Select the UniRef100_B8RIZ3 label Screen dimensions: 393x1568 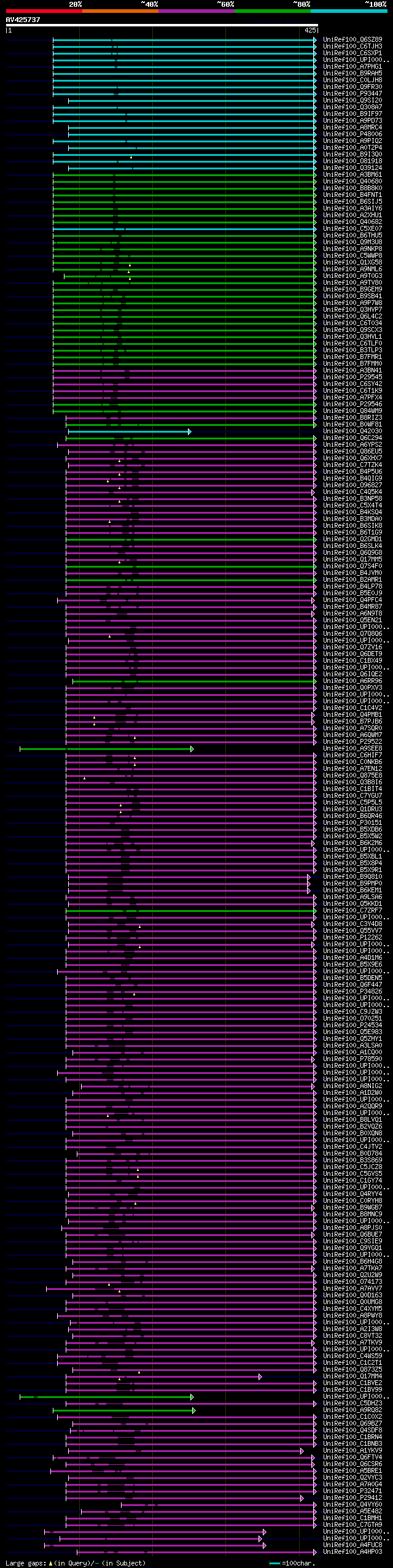click(x=352, y=418)
